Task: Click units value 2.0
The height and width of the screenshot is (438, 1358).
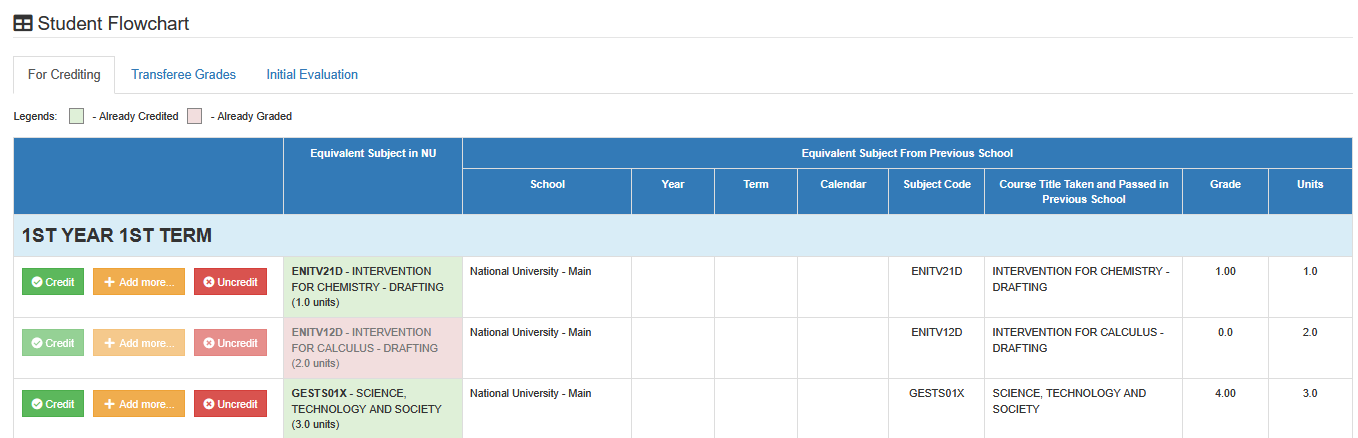Action: [1310, 332]
